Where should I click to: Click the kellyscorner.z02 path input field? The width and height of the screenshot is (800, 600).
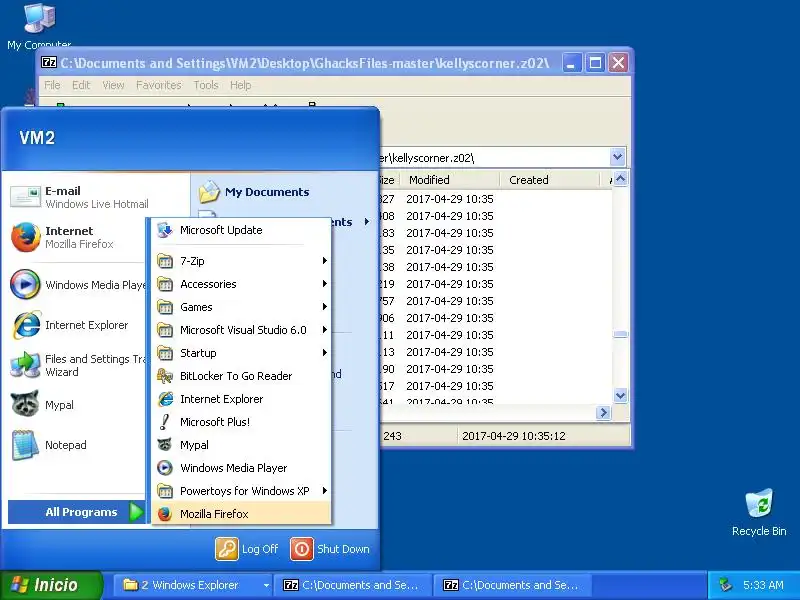[x=495, y=158]
